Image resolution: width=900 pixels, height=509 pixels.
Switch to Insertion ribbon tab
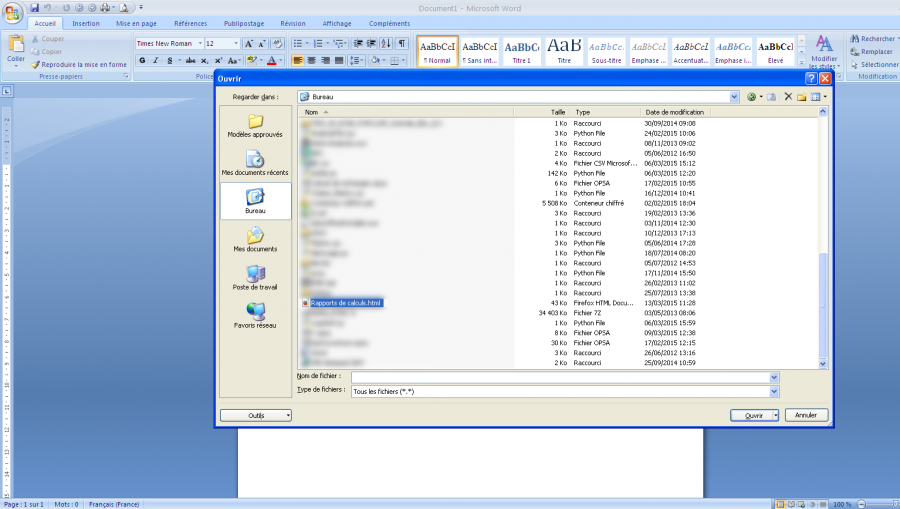[x=86, y=24]
